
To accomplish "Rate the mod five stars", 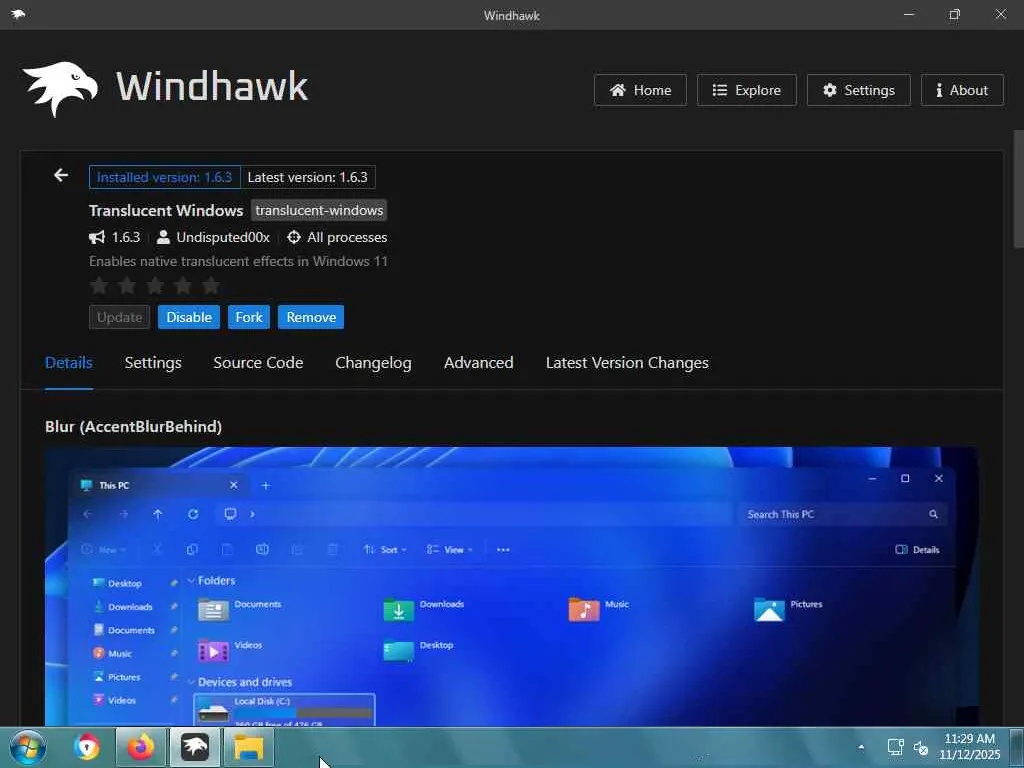I will [211, 285].
